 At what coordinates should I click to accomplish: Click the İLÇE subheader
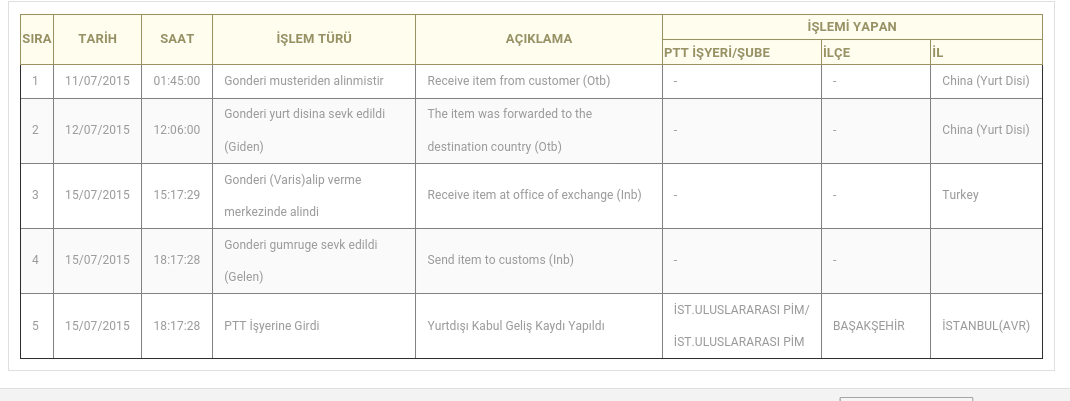coord(876,53)
